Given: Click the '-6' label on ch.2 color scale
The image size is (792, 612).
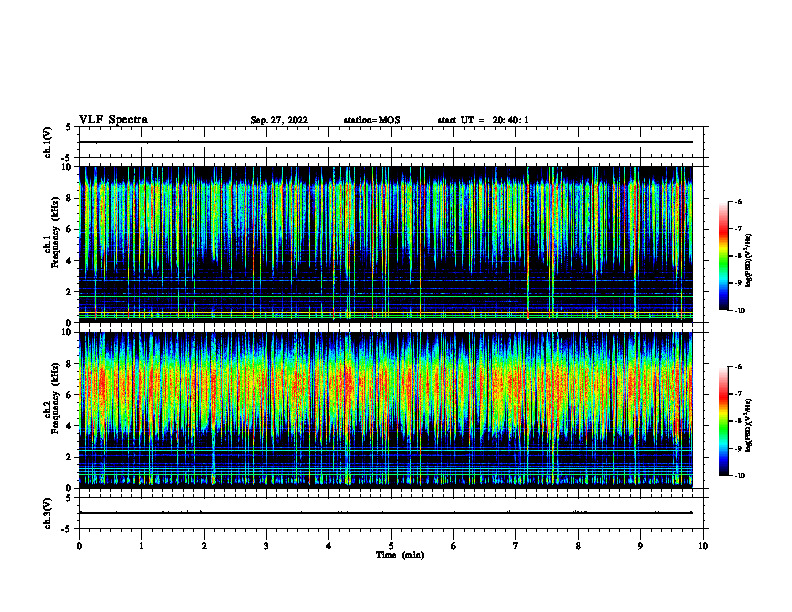Looking at the screenshot, I should [738, 367].
